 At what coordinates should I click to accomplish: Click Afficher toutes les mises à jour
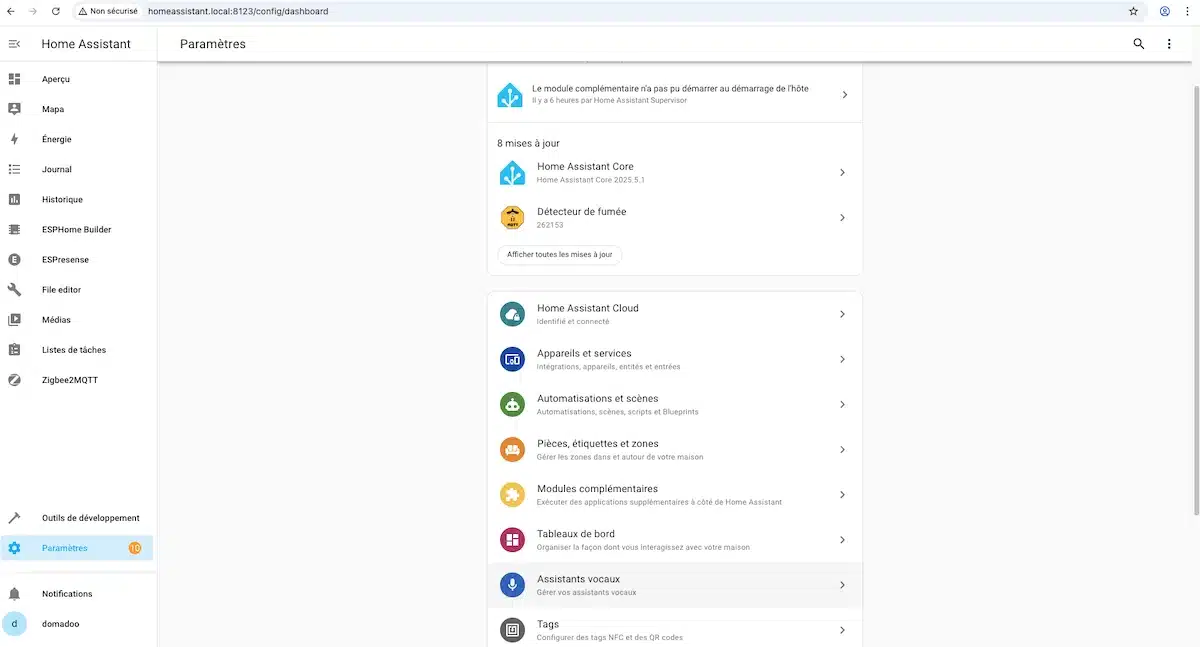point(559,254)
